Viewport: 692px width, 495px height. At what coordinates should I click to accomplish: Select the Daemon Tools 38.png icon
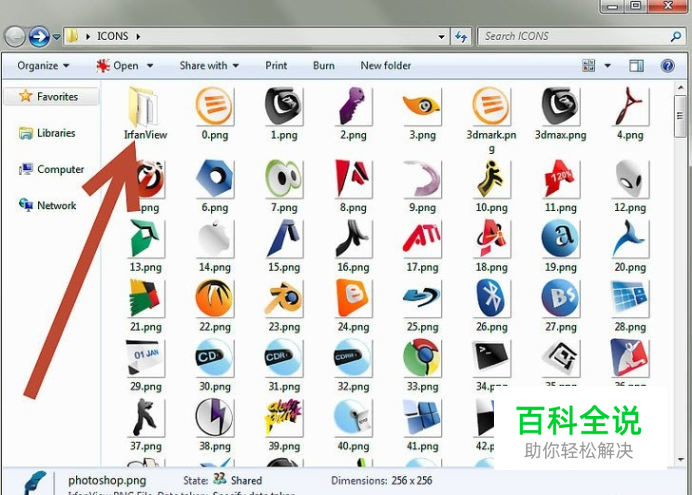214,417
